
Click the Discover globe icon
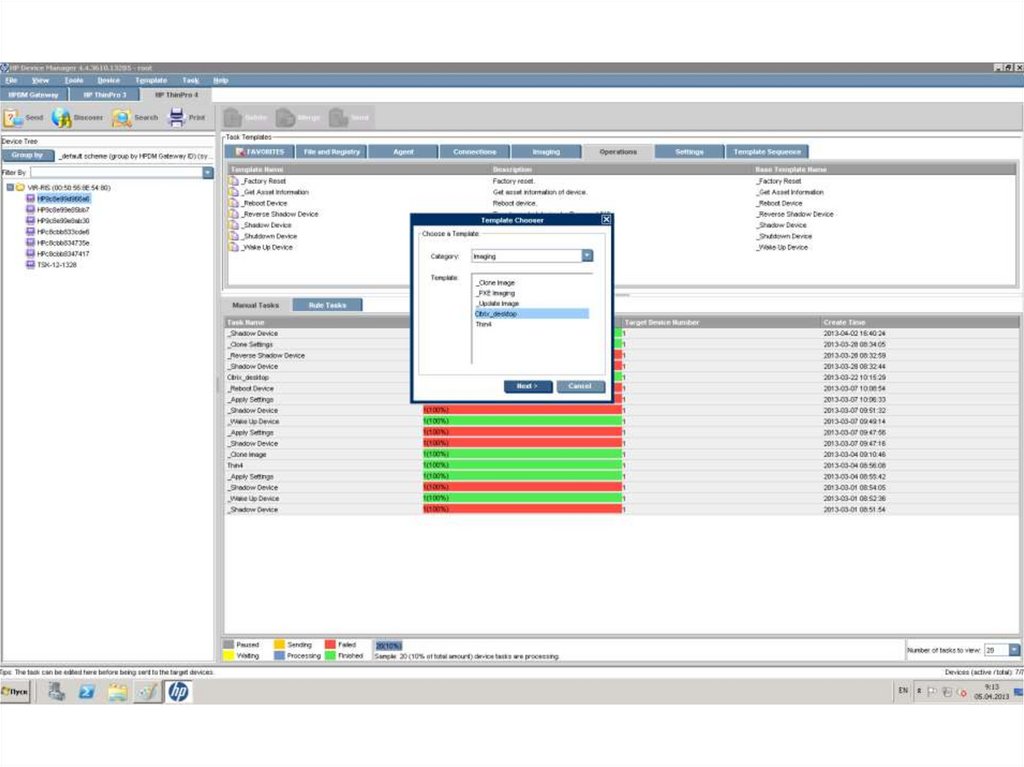pyautogui.click(x=61, y=118)
